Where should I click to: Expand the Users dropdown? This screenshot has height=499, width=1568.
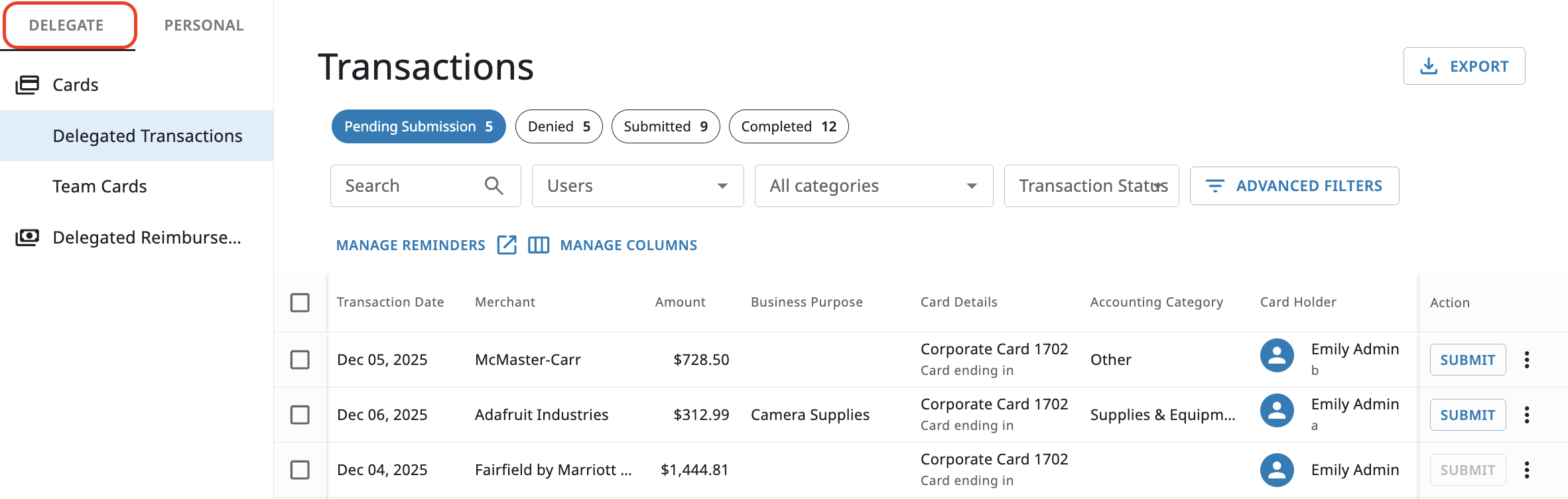pyautogui.click(x=637, y=186)
